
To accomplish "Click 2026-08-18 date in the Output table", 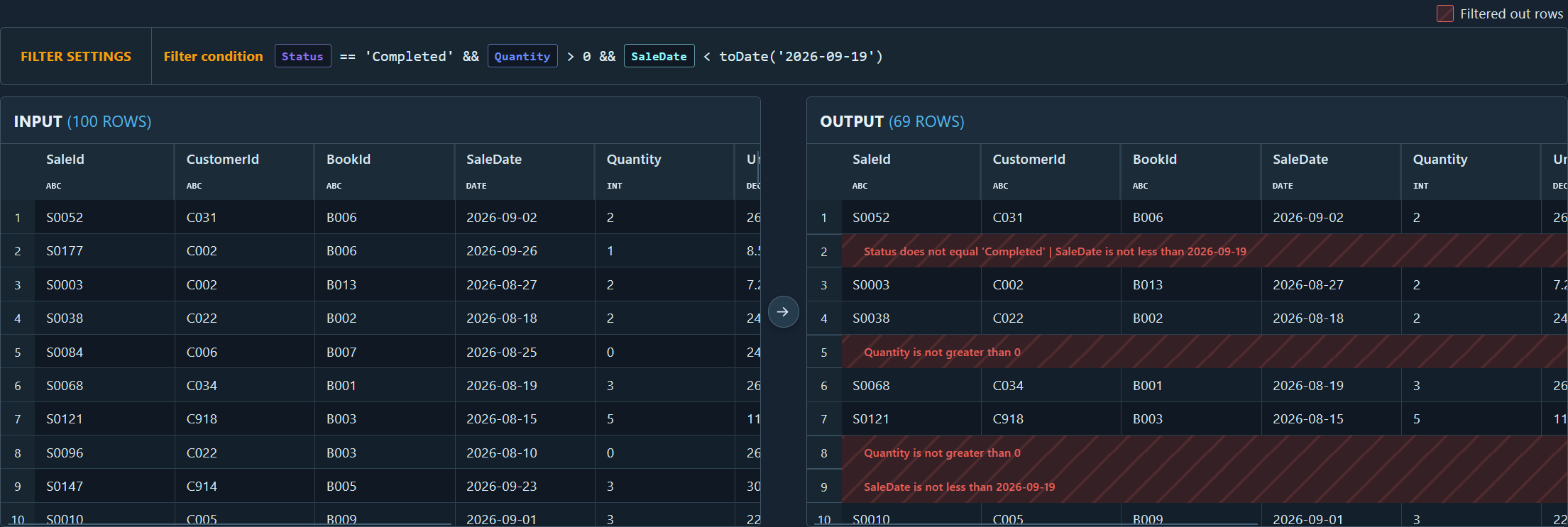I will click(1308, 318).
